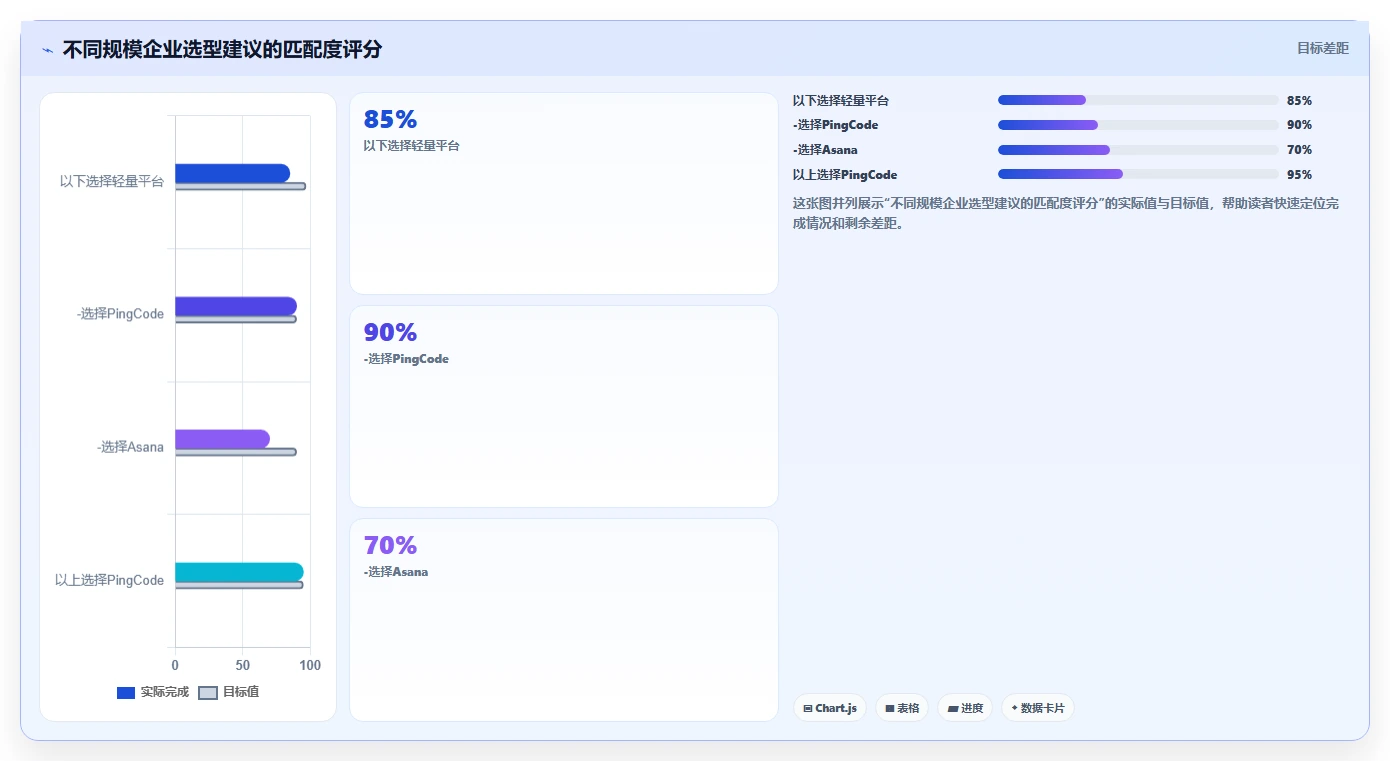Click the chart title 不同规模企业选型建议的匹配度评分
Image resolution: width=1390 pixels, height=761 pixels.
click(x=222, y=49)
